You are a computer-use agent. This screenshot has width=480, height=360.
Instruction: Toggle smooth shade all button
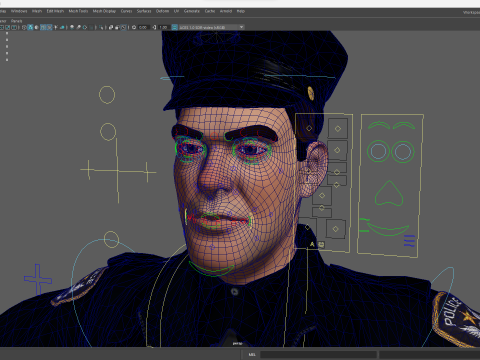pyautogui.click(x=30, y=27)
